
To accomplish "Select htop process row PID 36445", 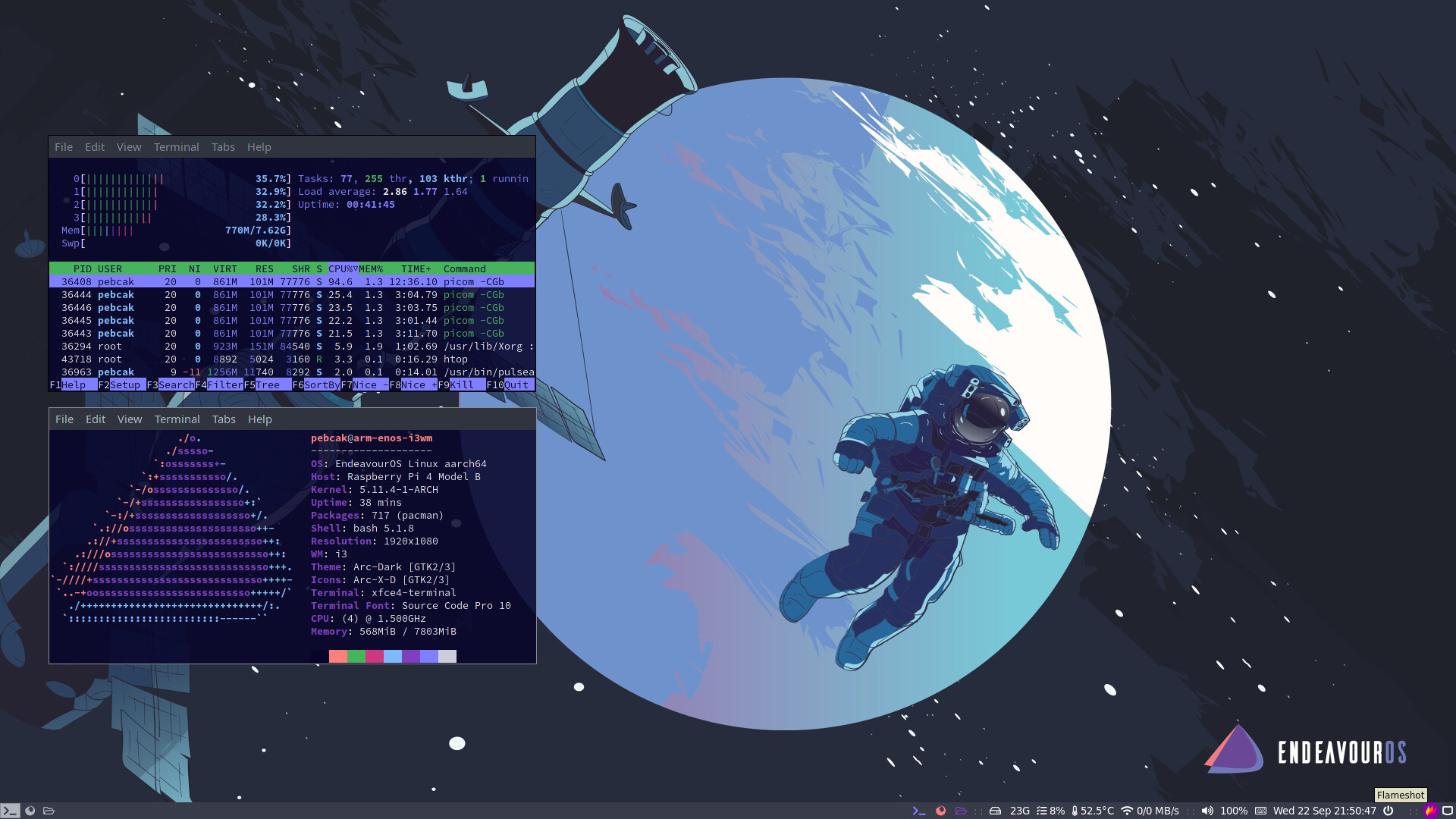I will pyautogui.click(x=292, y=321).
